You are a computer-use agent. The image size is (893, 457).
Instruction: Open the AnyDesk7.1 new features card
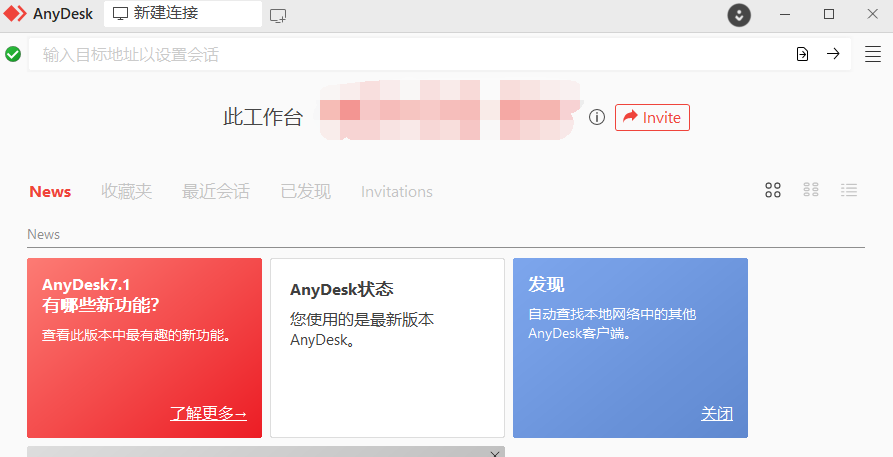point(144,348)
